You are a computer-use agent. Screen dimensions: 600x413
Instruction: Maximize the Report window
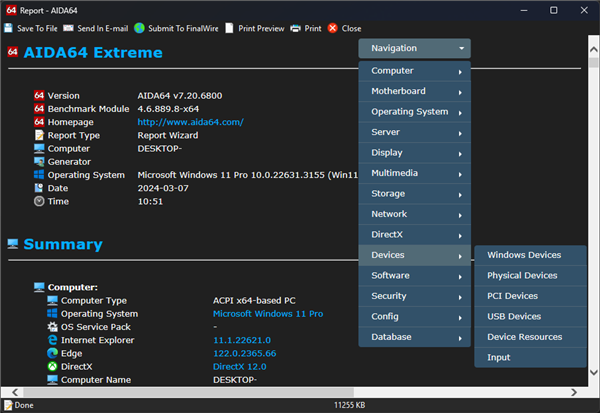pyautogui.click(x=555, y=9)
